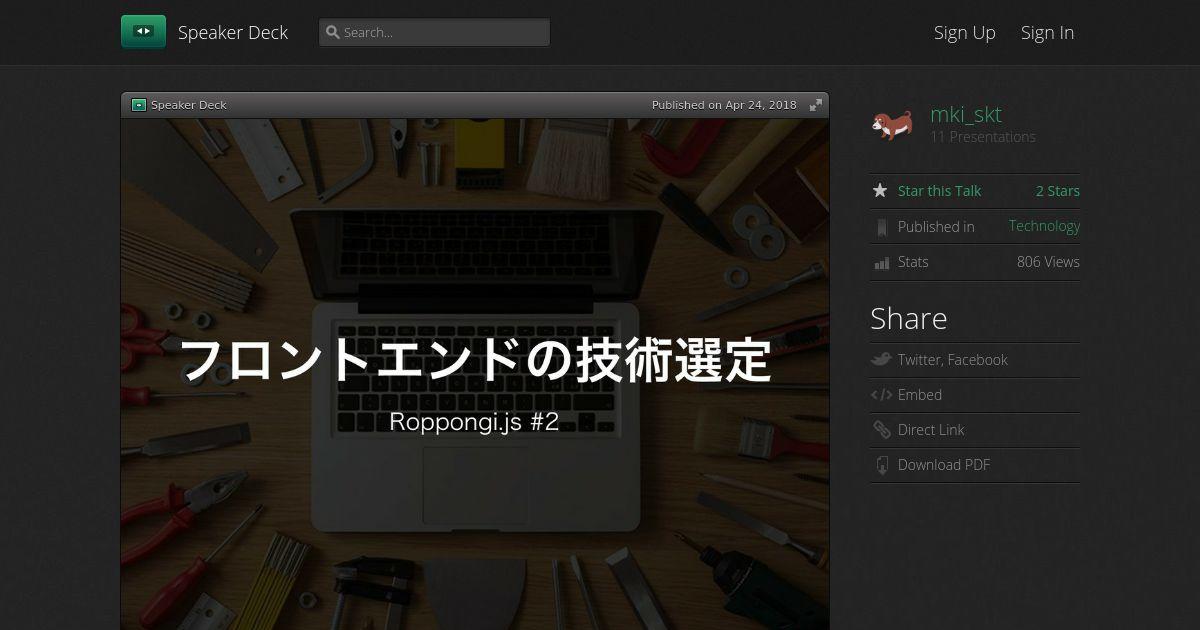Image resolution: width=1200 pixels, height=630 pixels.
Task: Click Published on Apr 24, 2018 text
Action: (x=724, y=105)
